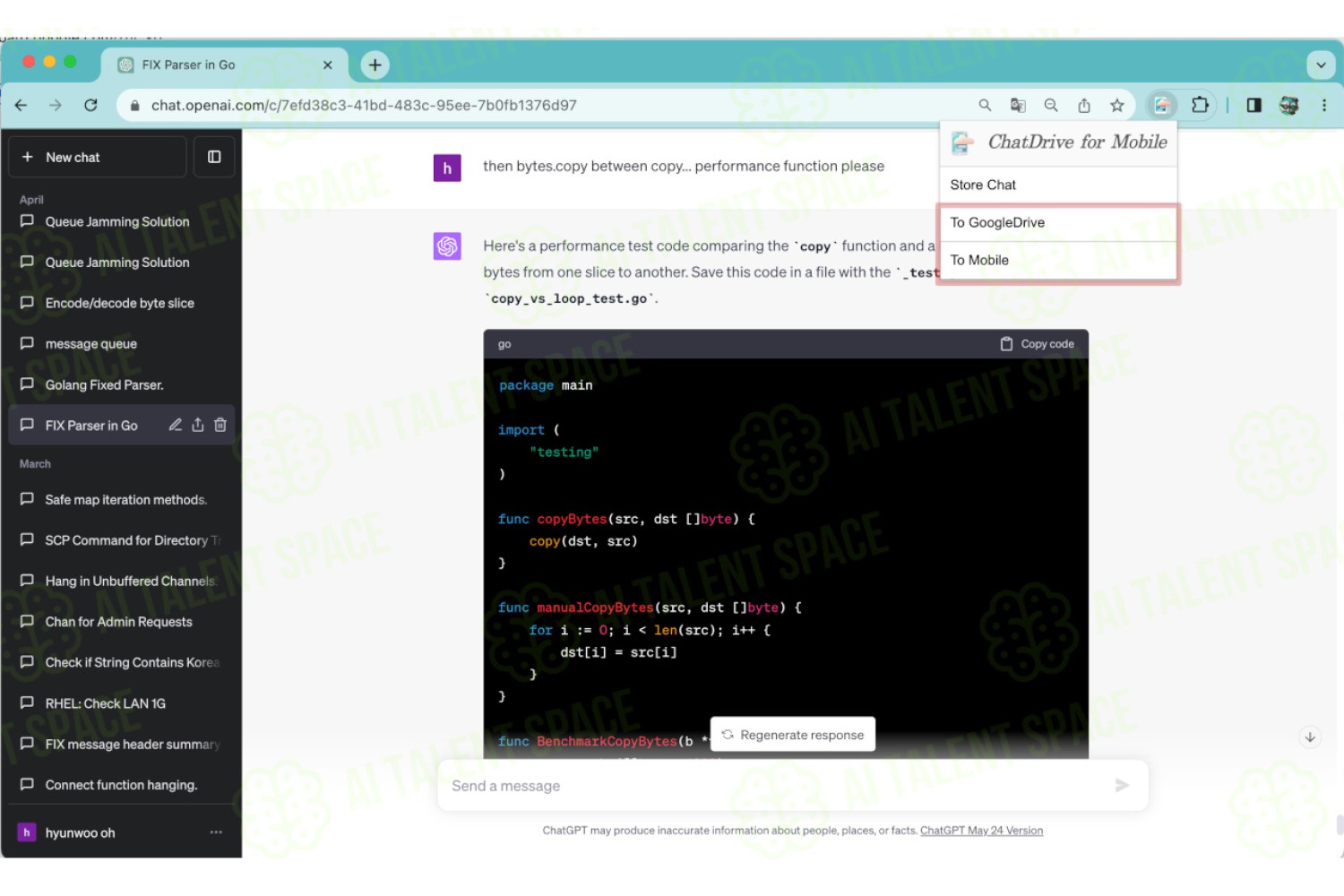This screenshot has height=896, width=1344.
Task: Click the translate page icon
Action: coord(1018,105)
